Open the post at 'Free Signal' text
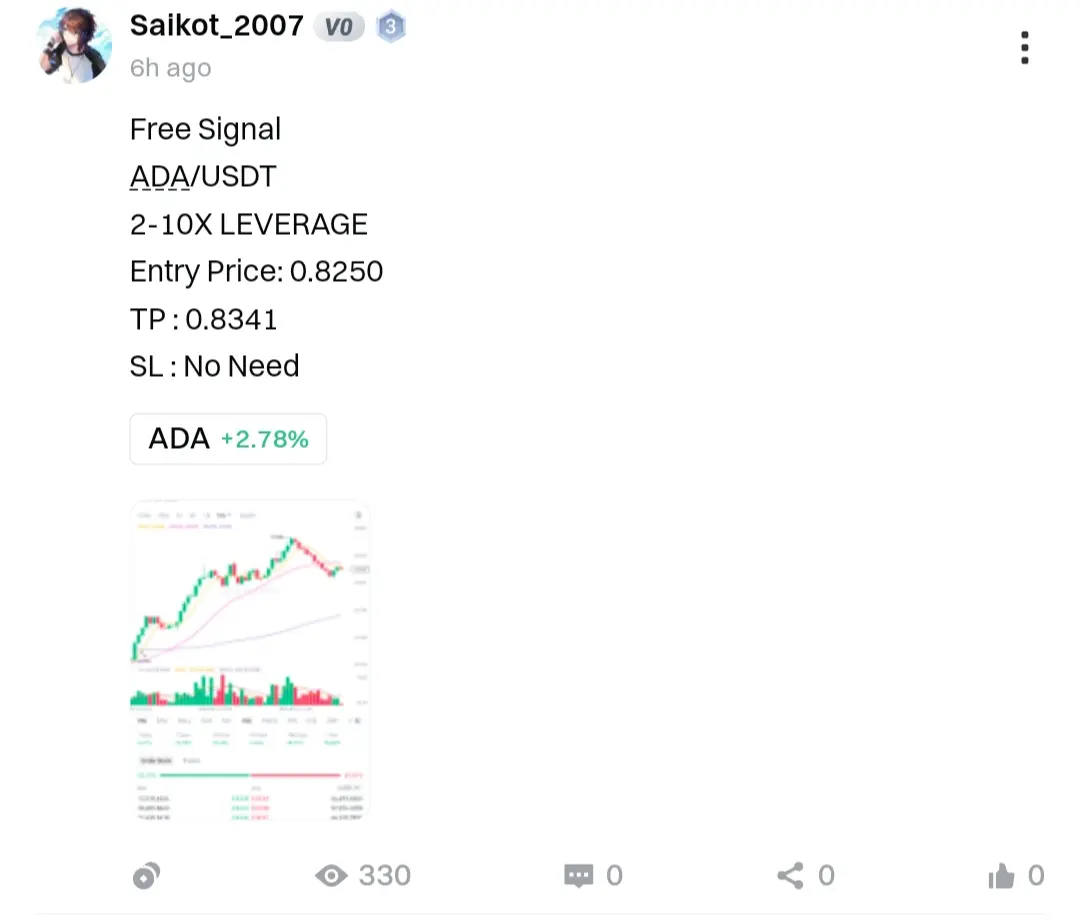The image size is (1080, 924). [x=205, y=129]
